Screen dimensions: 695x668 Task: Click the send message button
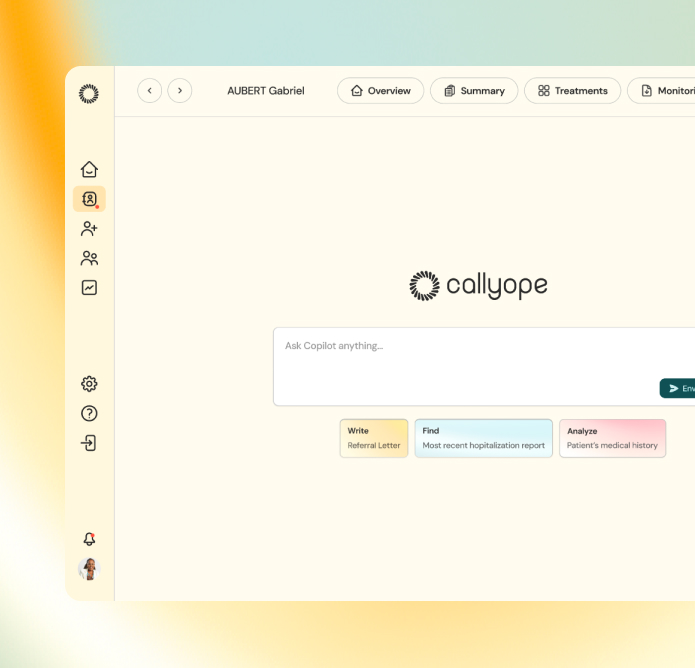coord(677,388)
